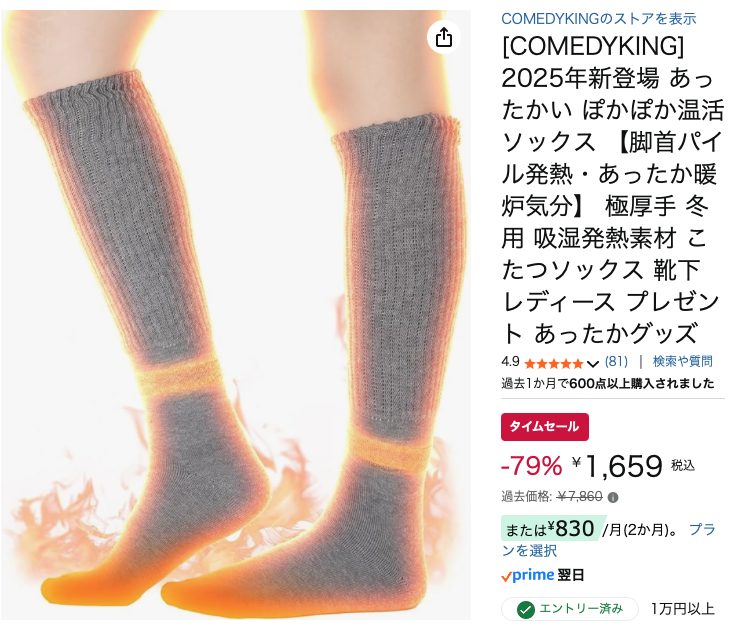Click the 4.9 rating number

point(510,362)
